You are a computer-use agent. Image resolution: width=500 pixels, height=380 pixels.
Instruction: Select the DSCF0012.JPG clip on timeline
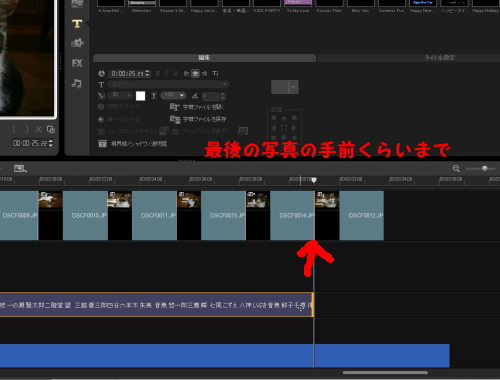coord(361,215)
